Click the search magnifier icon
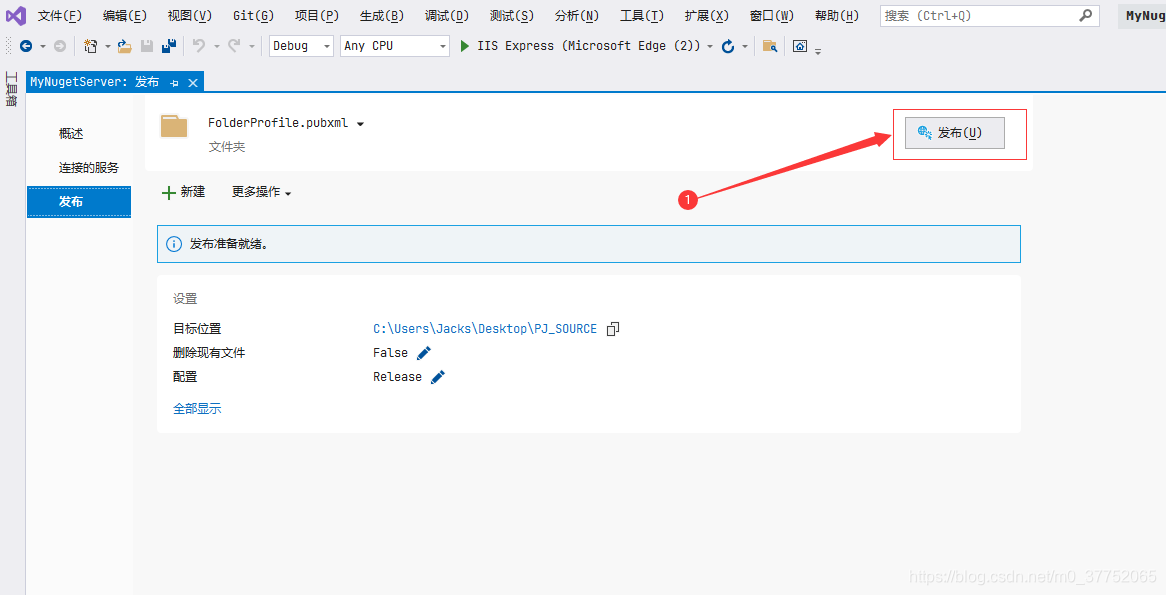Image resolution: width=1166 pixels, height=595 pixels. (1086, 15)
